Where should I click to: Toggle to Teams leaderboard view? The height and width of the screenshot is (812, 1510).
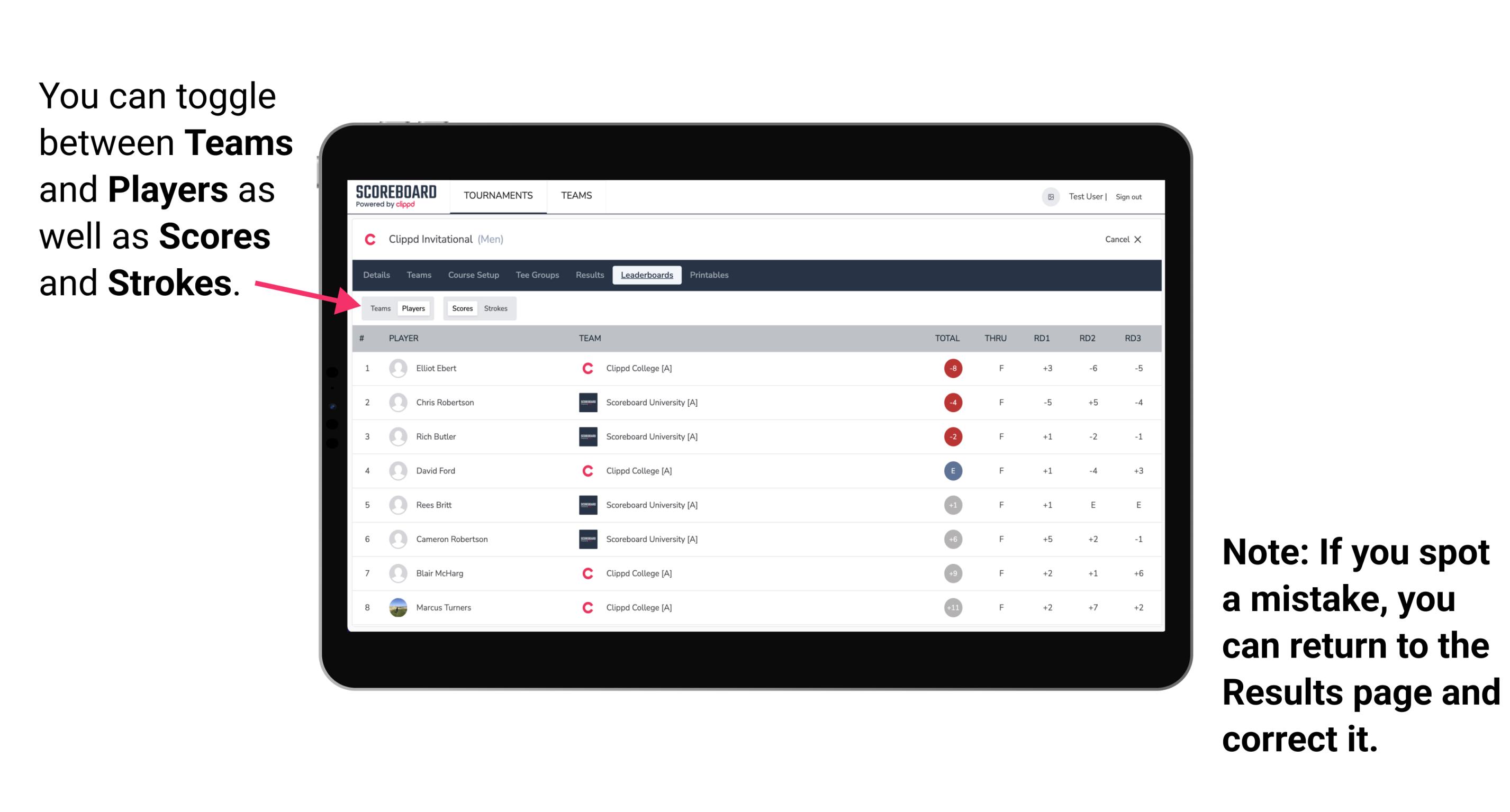coord(380,308)
